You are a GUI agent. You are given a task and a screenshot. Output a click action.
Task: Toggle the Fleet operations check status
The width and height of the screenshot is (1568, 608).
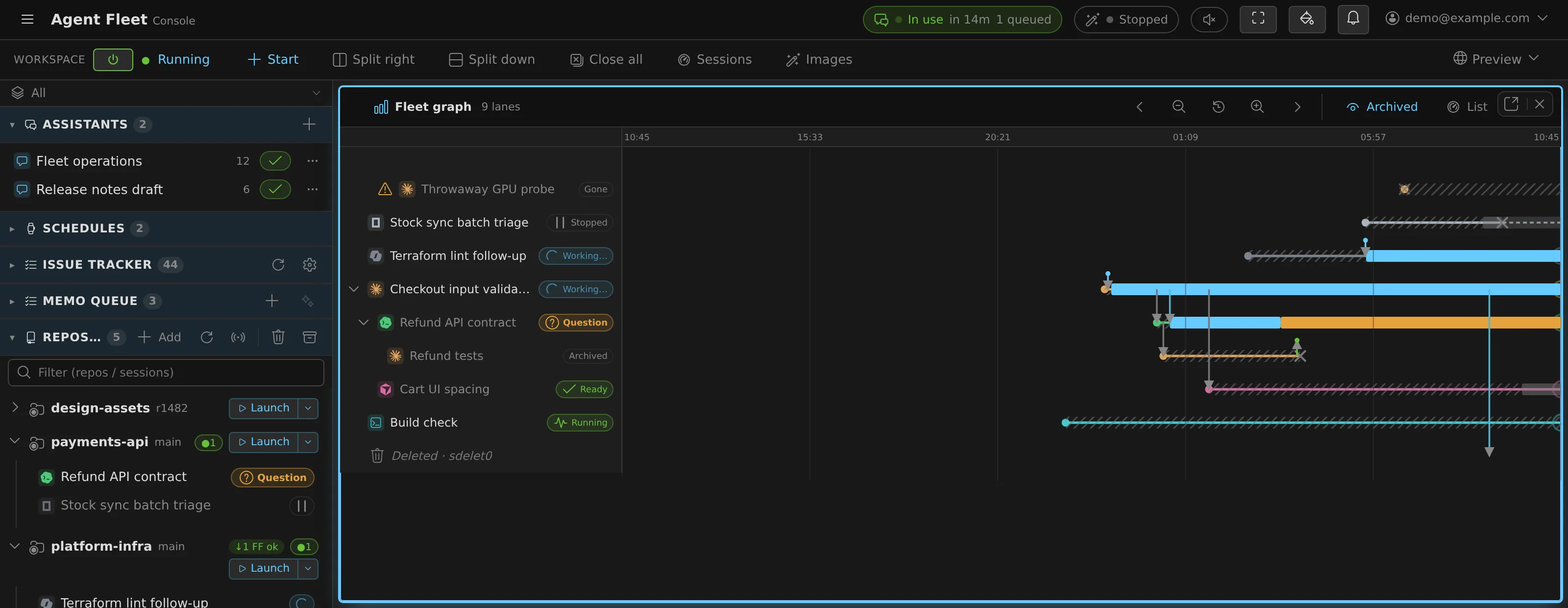(275, 161)
